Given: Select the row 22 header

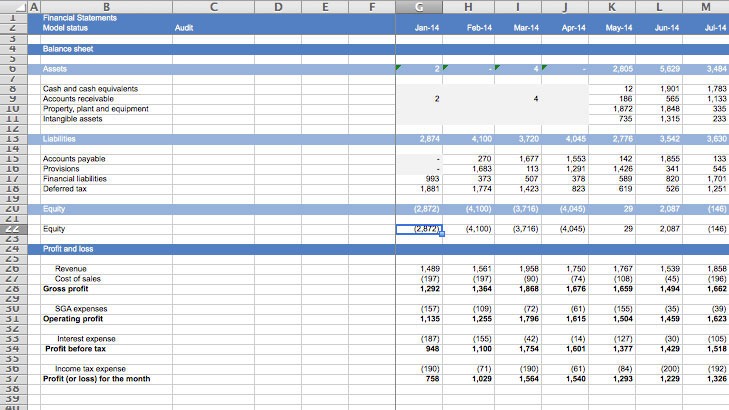Looking at the screenshot, I should (12, 229).
